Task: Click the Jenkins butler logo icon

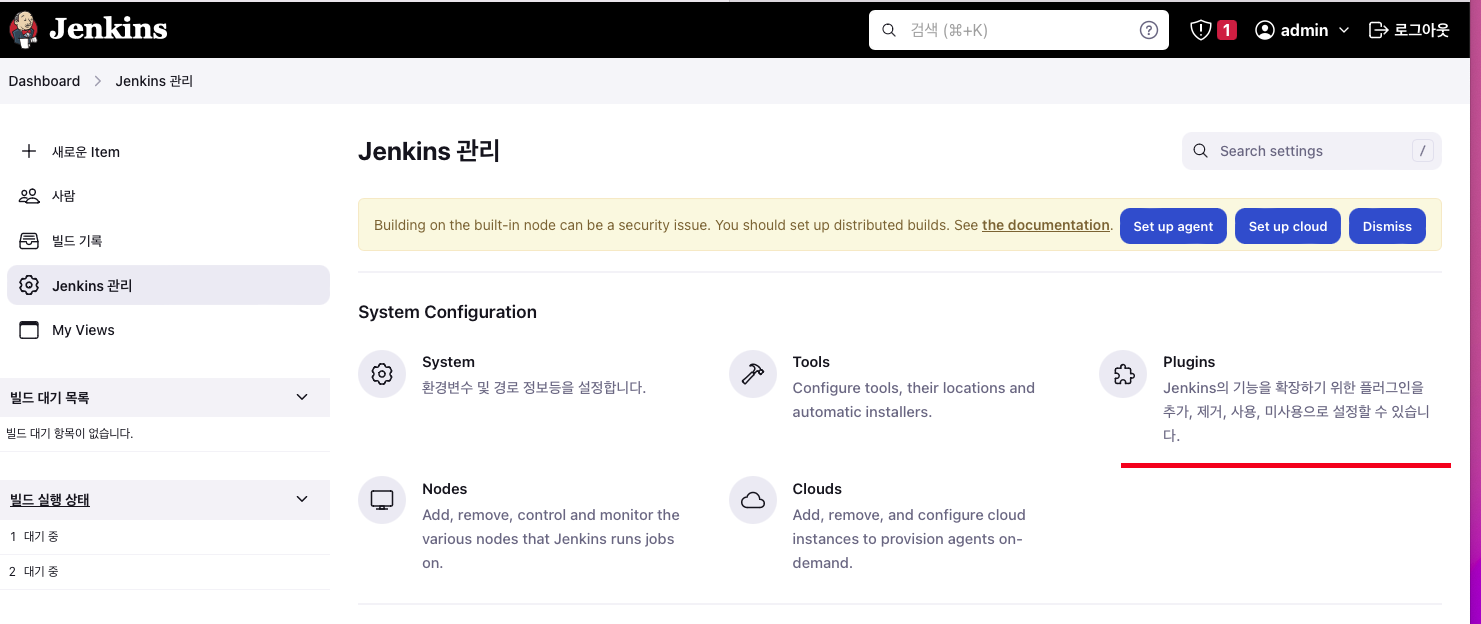Action: pyautogui.click(x=24, y=29)
